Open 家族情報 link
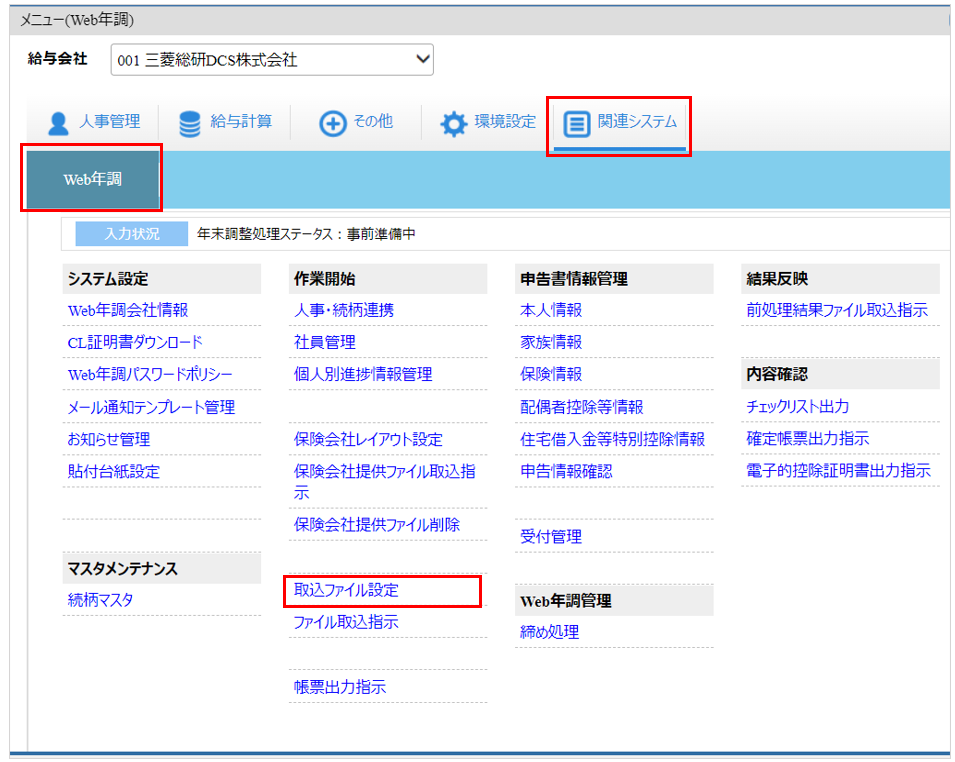This screenshot has width=955, height=762. tap(551, 342)
